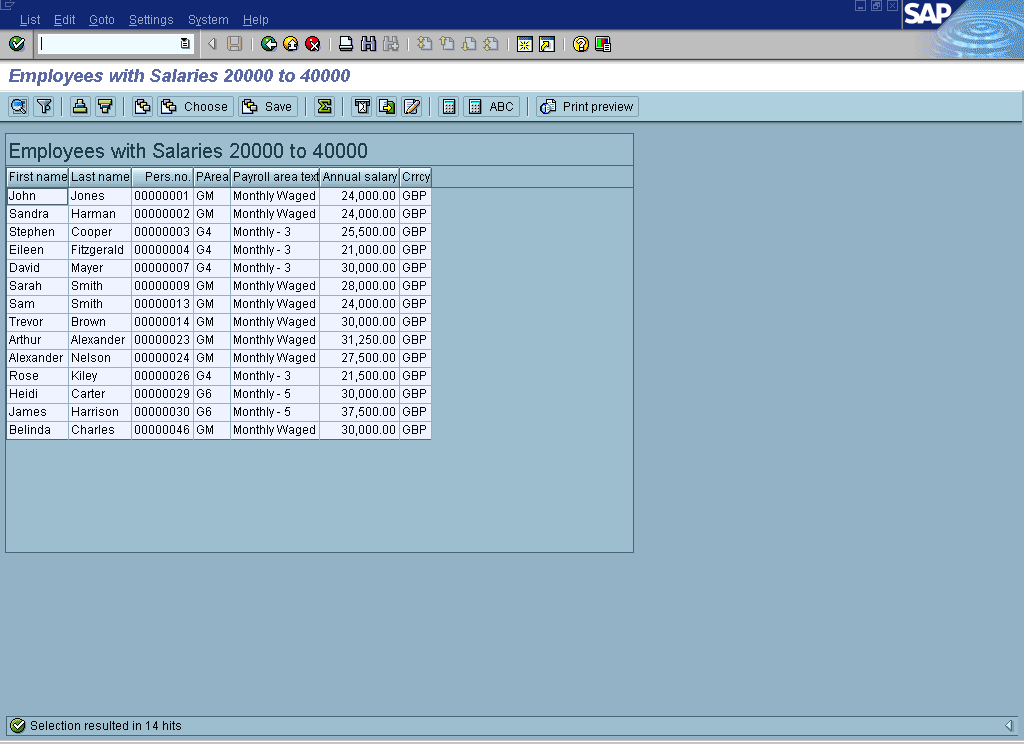This screenshot has width=1024, height=744.
Task: Sort in ascending order icon
Action: click(80, 106)
